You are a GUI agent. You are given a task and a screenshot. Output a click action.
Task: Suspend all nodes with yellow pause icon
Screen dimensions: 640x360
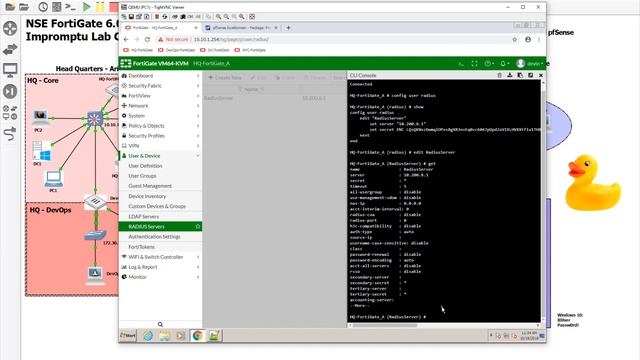pos(100,7)
